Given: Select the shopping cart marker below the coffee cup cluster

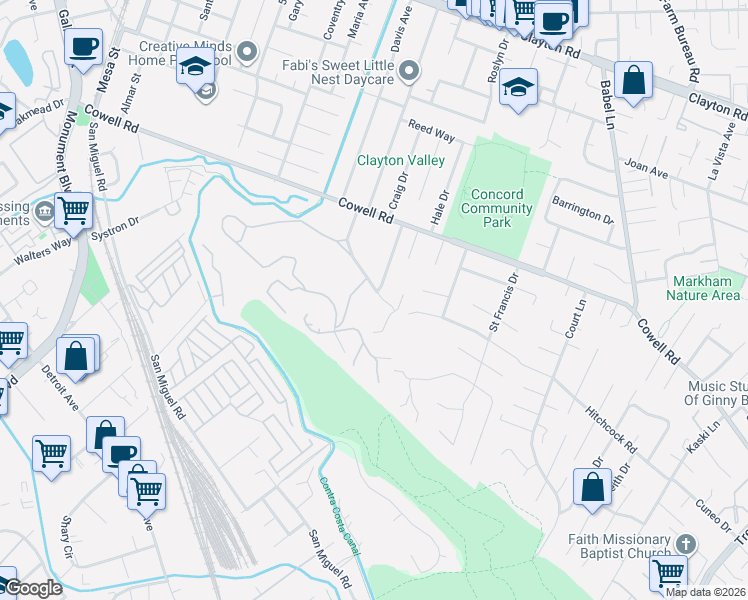Looking at the screenshot, I should (x=146, y=495).
